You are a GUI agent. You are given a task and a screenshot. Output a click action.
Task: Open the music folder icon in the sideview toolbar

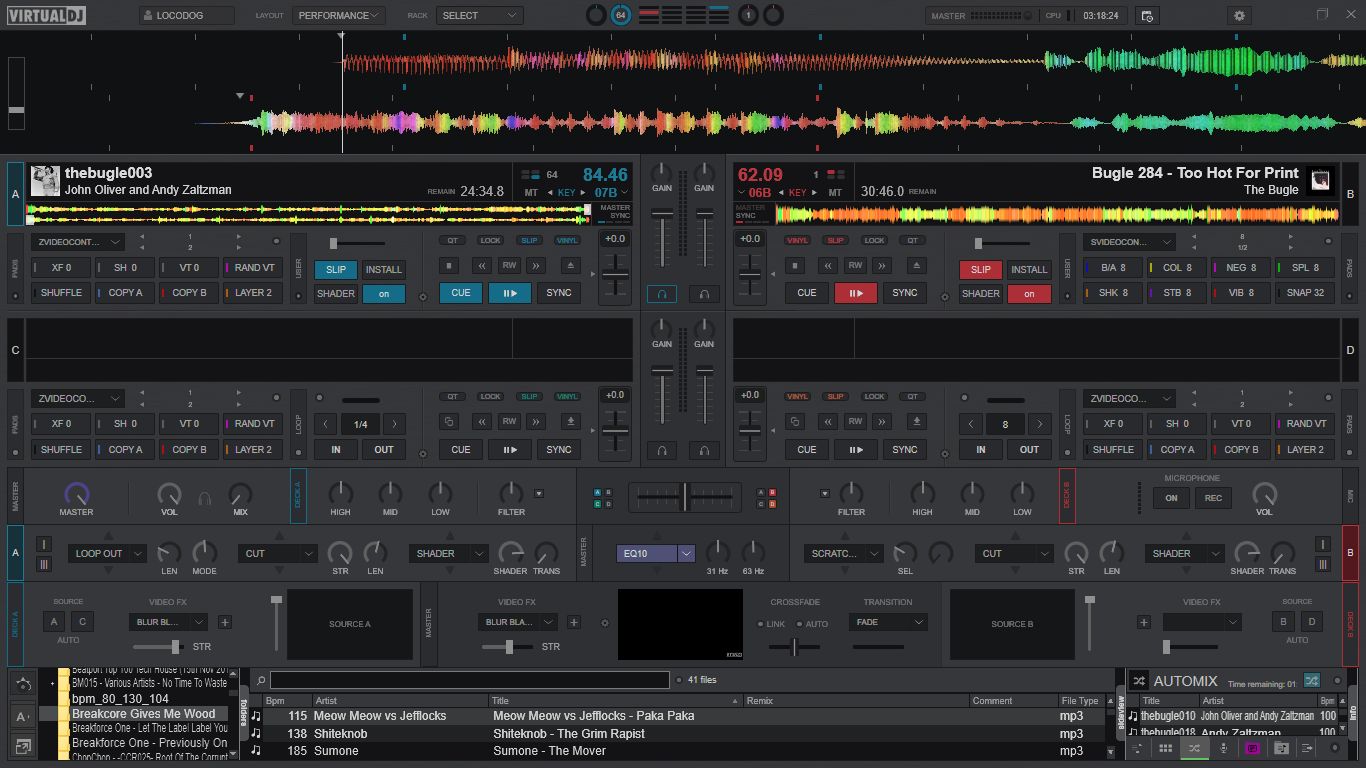[1281, 748]
